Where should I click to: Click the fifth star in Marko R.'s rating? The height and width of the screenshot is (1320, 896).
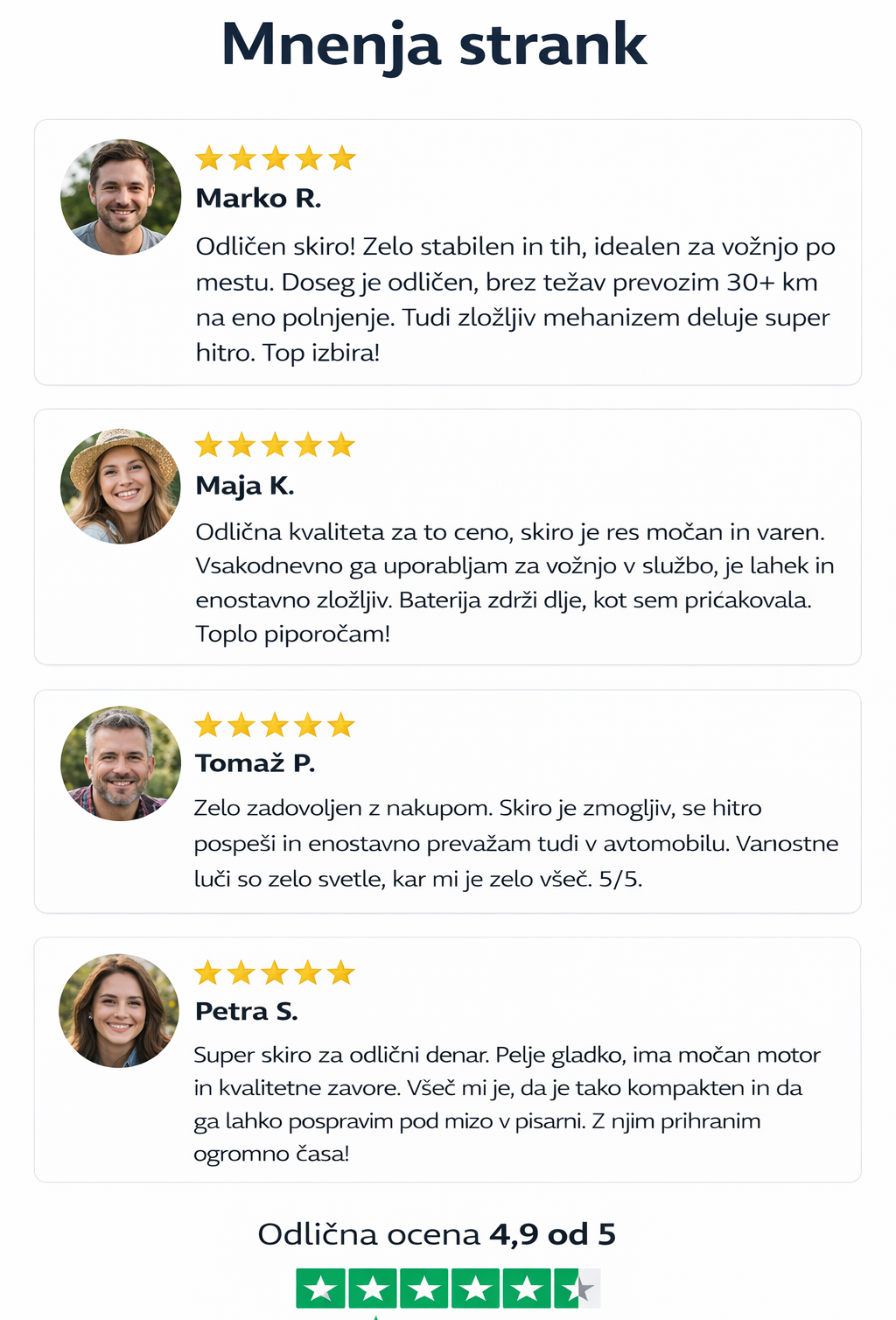click(x=342, y=158)
